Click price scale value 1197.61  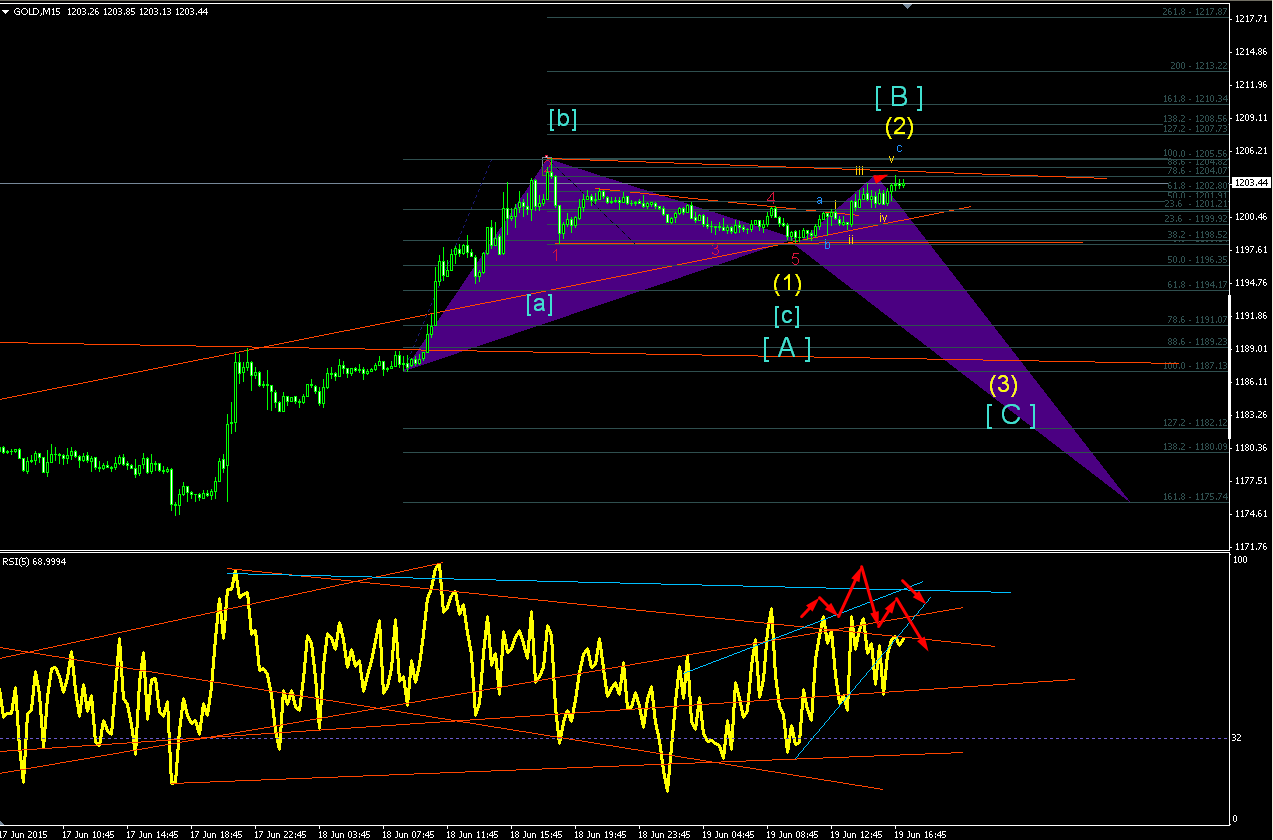(1251, 249)
